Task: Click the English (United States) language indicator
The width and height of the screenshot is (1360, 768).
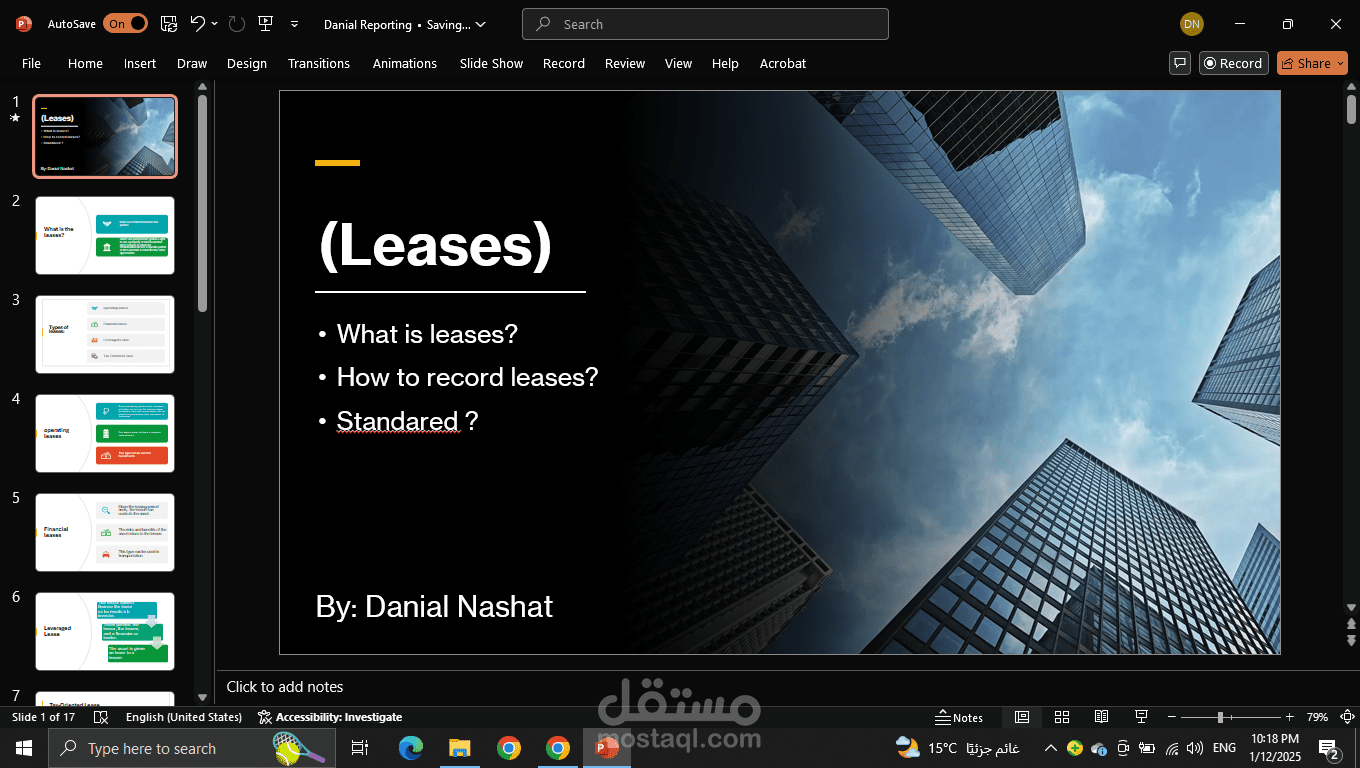Action: tap(184, 717)
